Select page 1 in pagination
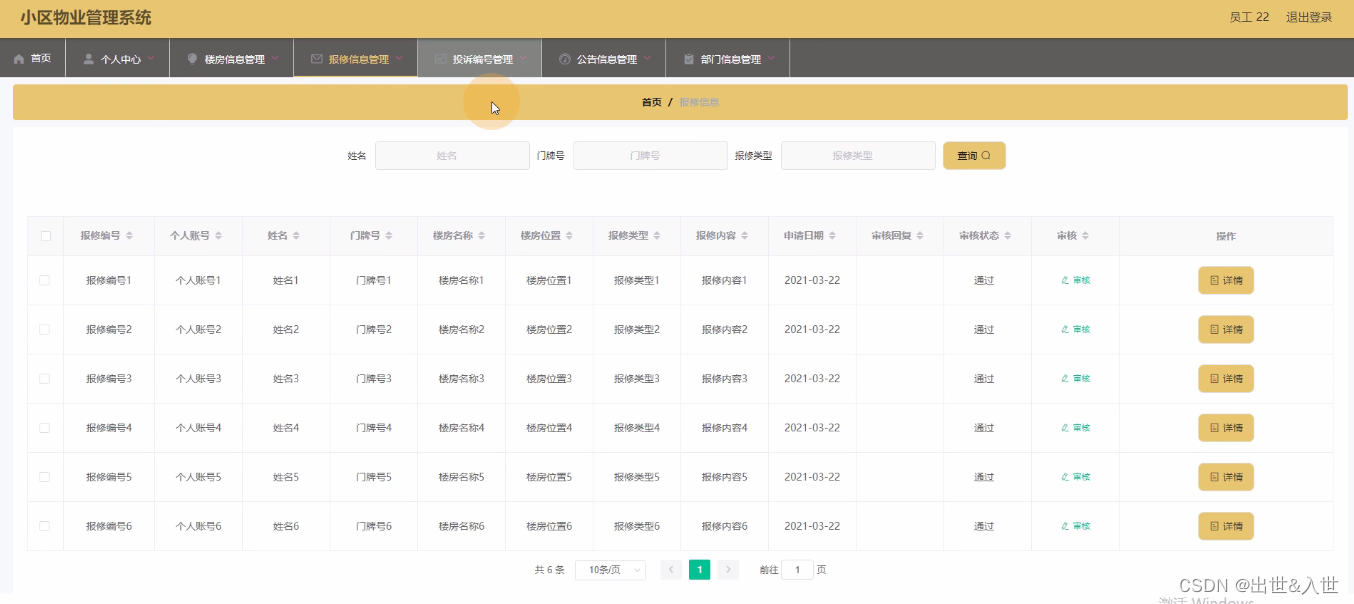The width and height of the screenshot is (1354, 604). [x=700, y=570]
